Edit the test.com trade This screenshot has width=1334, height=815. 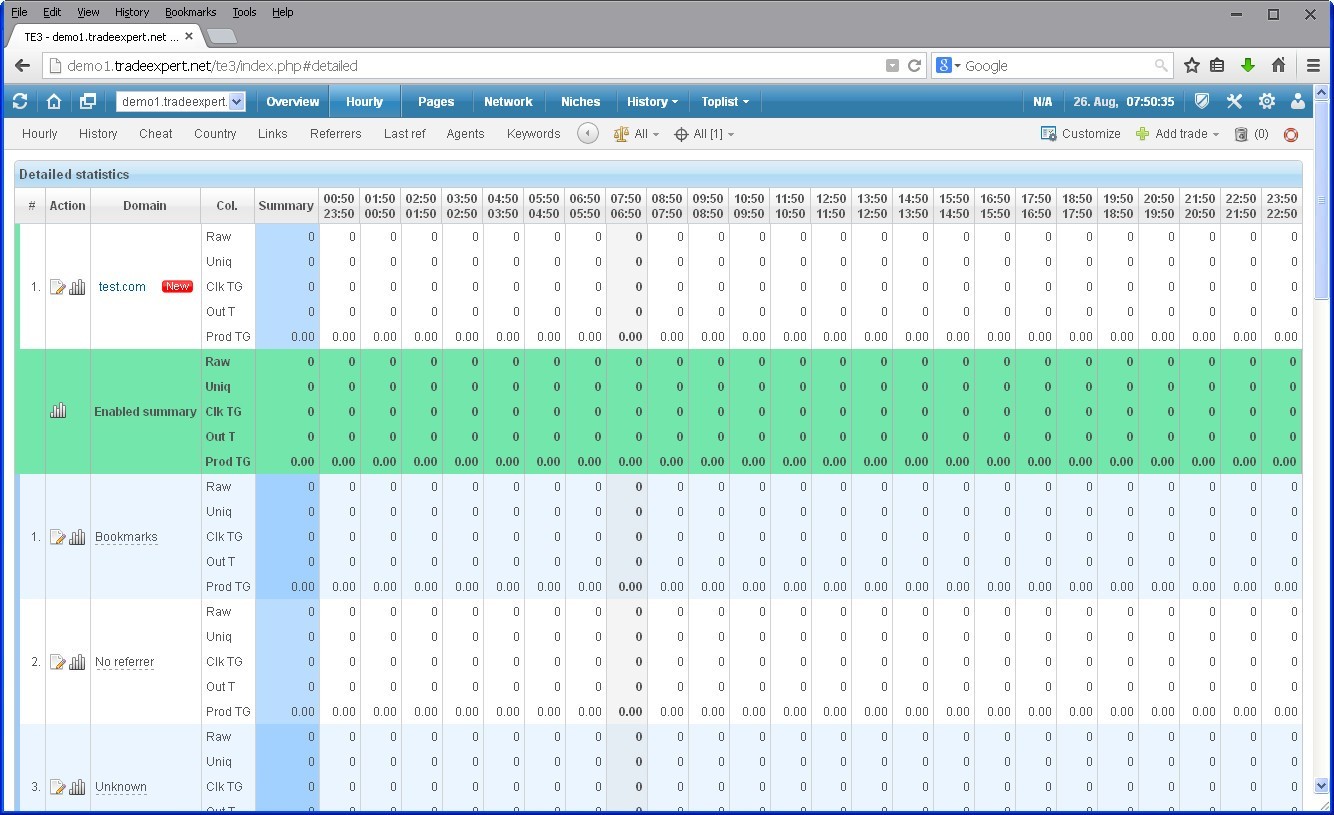tap(58, 287)
